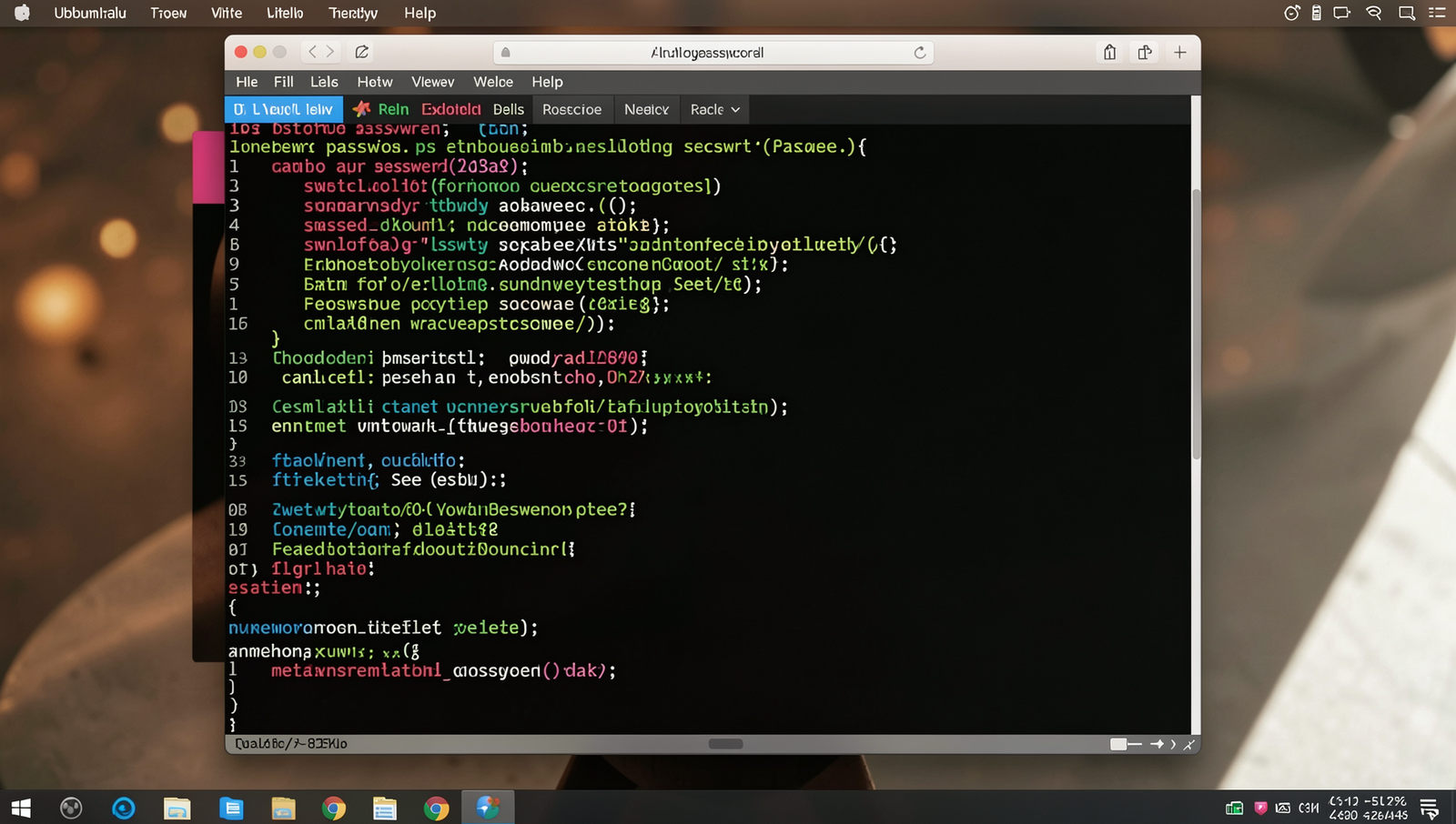Click the diagonal expand icon in the status bar

pyautogui.click(x=1188, y=744)
